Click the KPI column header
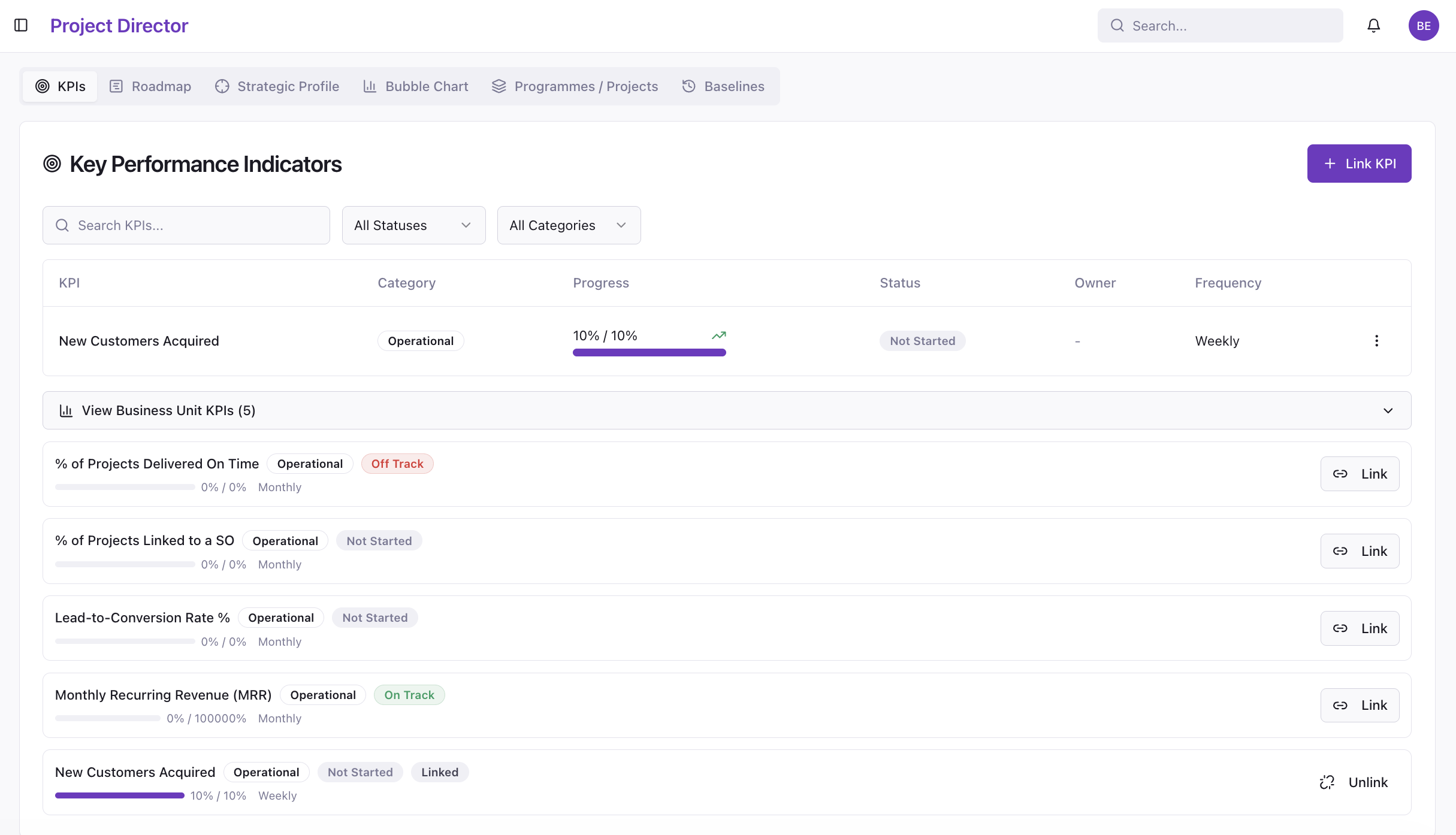The width and height of the screenshot is (1456, 835). point(70,283)
